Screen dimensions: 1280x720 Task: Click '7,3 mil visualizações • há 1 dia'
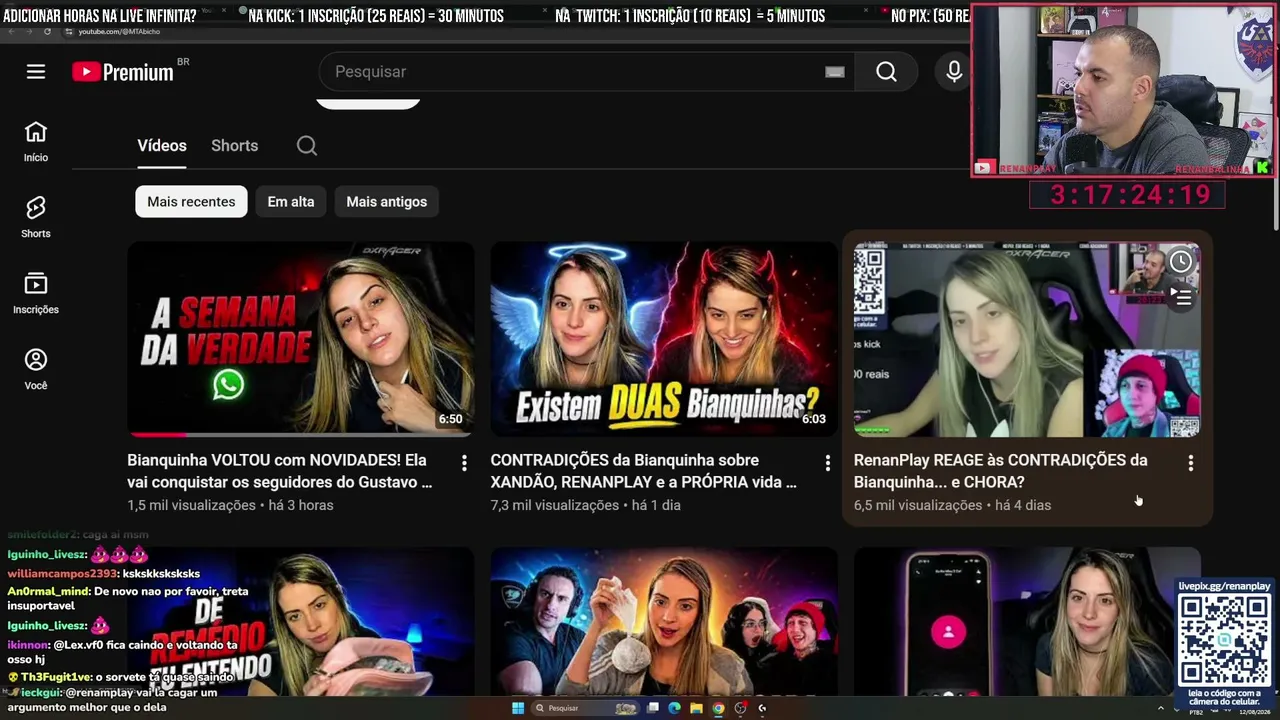(585, 505)
